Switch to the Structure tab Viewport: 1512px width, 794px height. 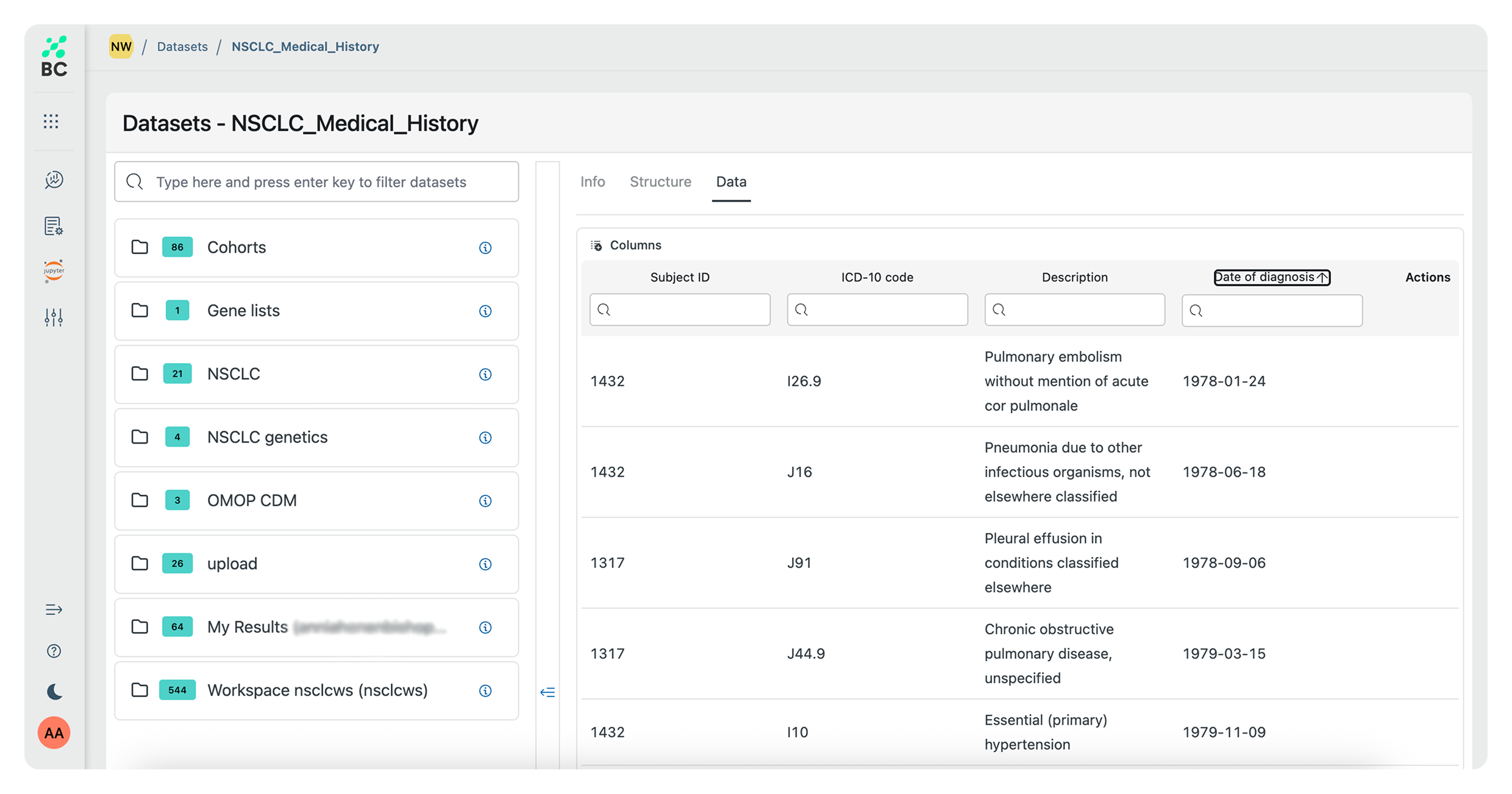[x=660, y=182]
